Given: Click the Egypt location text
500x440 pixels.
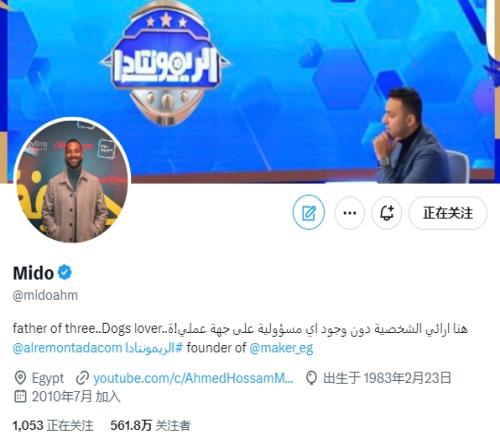Looking at the screenshot, I should [48, 378].
